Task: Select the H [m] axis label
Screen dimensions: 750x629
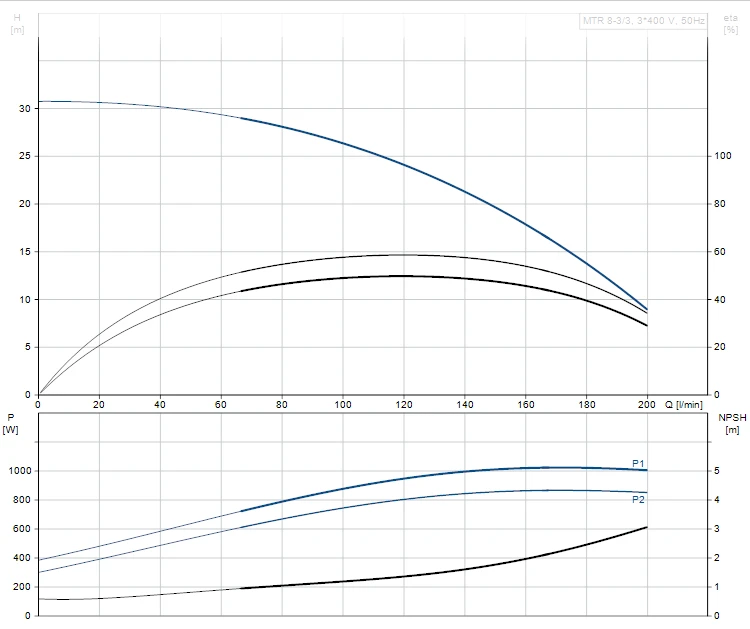Action: pyautogui.click(x=17, y=24)
